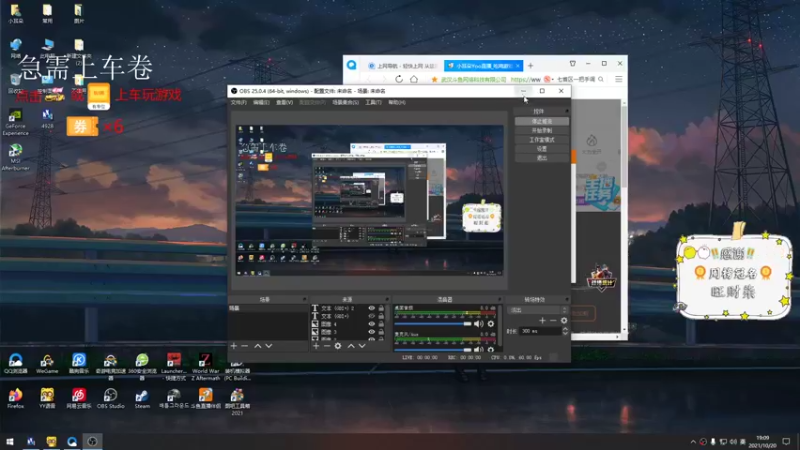The height and width of the screenshot is (450, 800).
Task: Open scene transition type dropdown
Action: pyautogui.click(x=537, y=310)
